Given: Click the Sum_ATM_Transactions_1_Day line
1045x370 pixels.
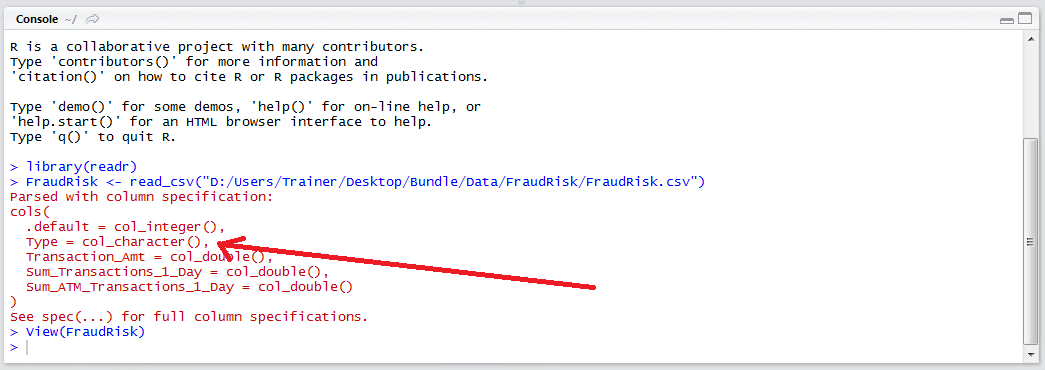Looking at the screenshot, I should tap(189, 287).
